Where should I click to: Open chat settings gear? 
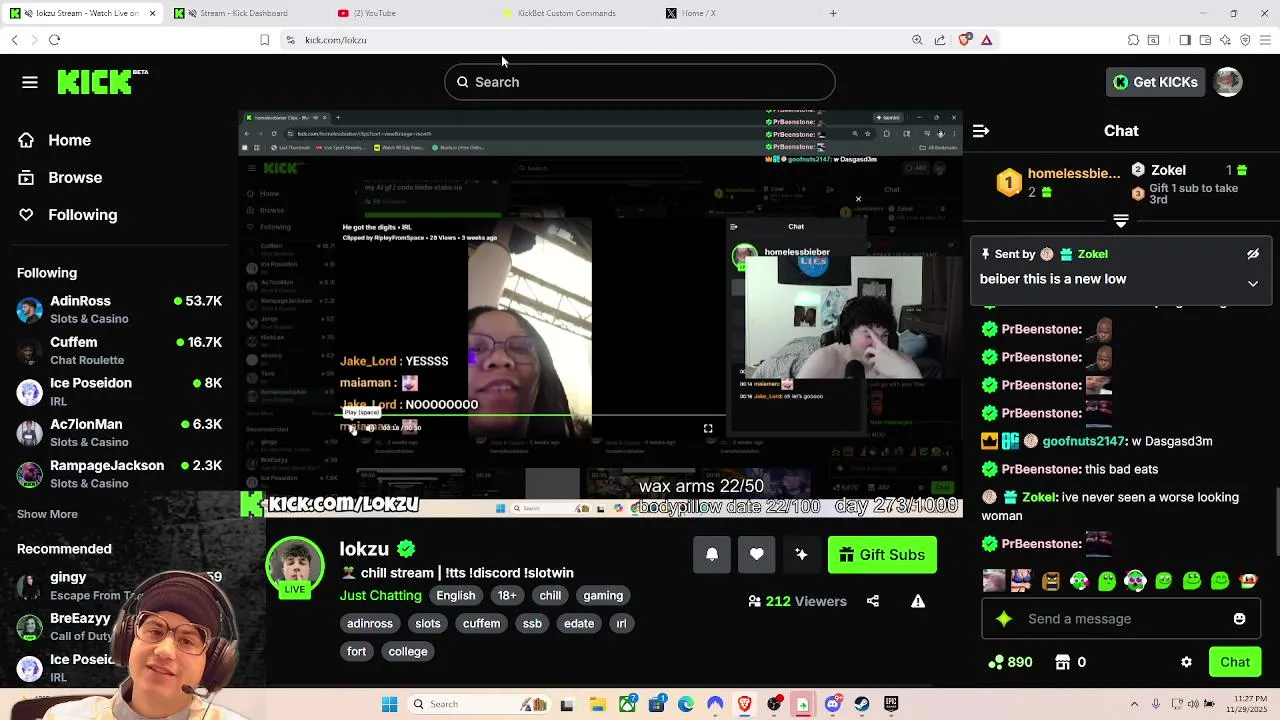[1186, 662]
